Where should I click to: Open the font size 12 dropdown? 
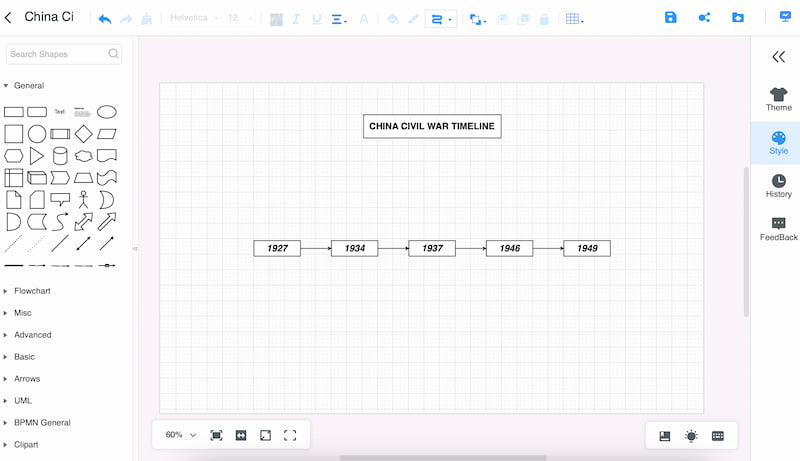point(240,18)
